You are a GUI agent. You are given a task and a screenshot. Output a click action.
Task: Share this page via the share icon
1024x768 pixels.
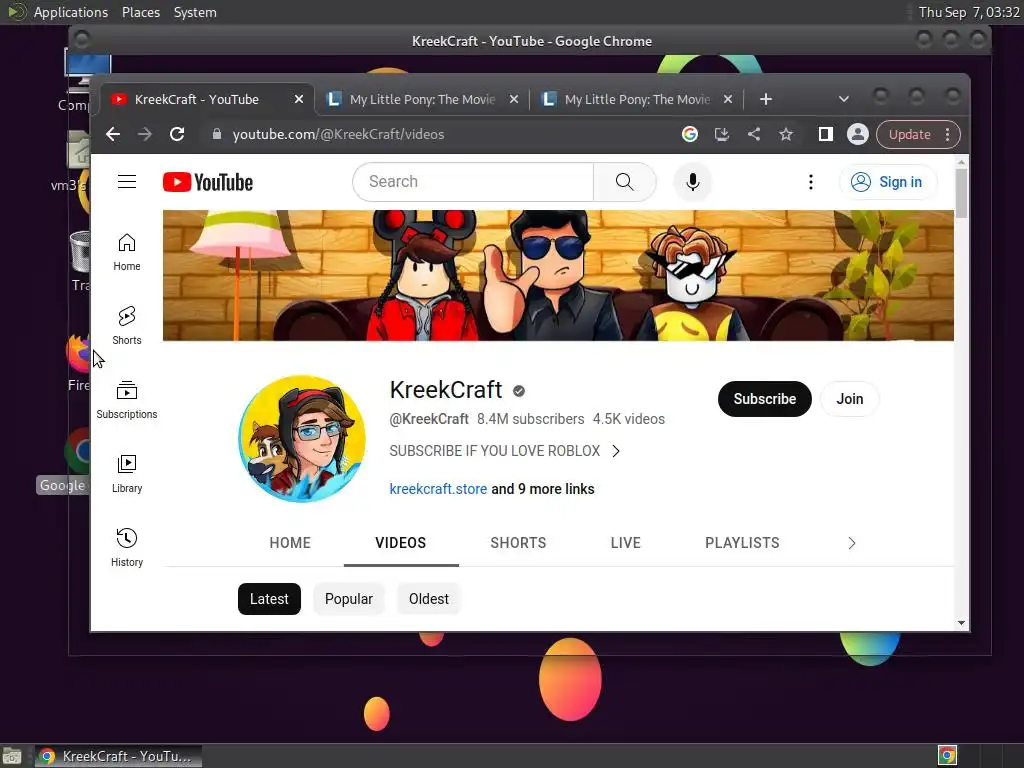pyautogui.click(x=754, y=134)
